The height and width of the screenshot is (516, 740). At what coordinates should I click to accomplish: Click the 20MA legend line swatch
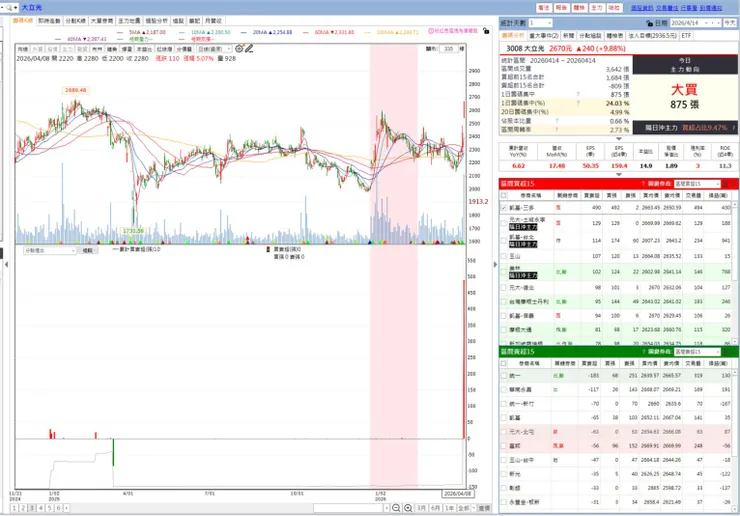pos(244,33)
